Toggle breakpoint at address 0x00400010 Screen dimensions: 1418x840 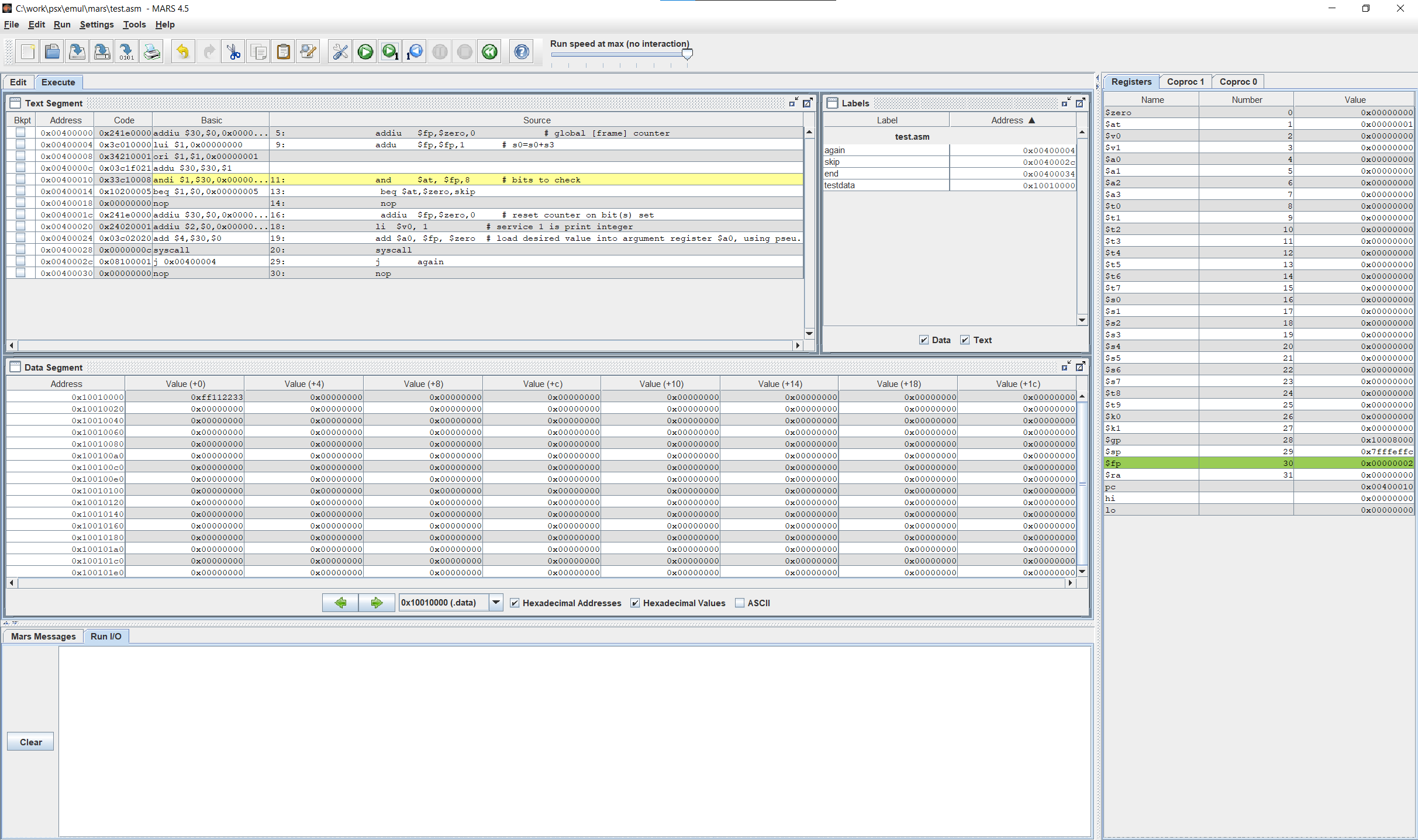point(20,179)
